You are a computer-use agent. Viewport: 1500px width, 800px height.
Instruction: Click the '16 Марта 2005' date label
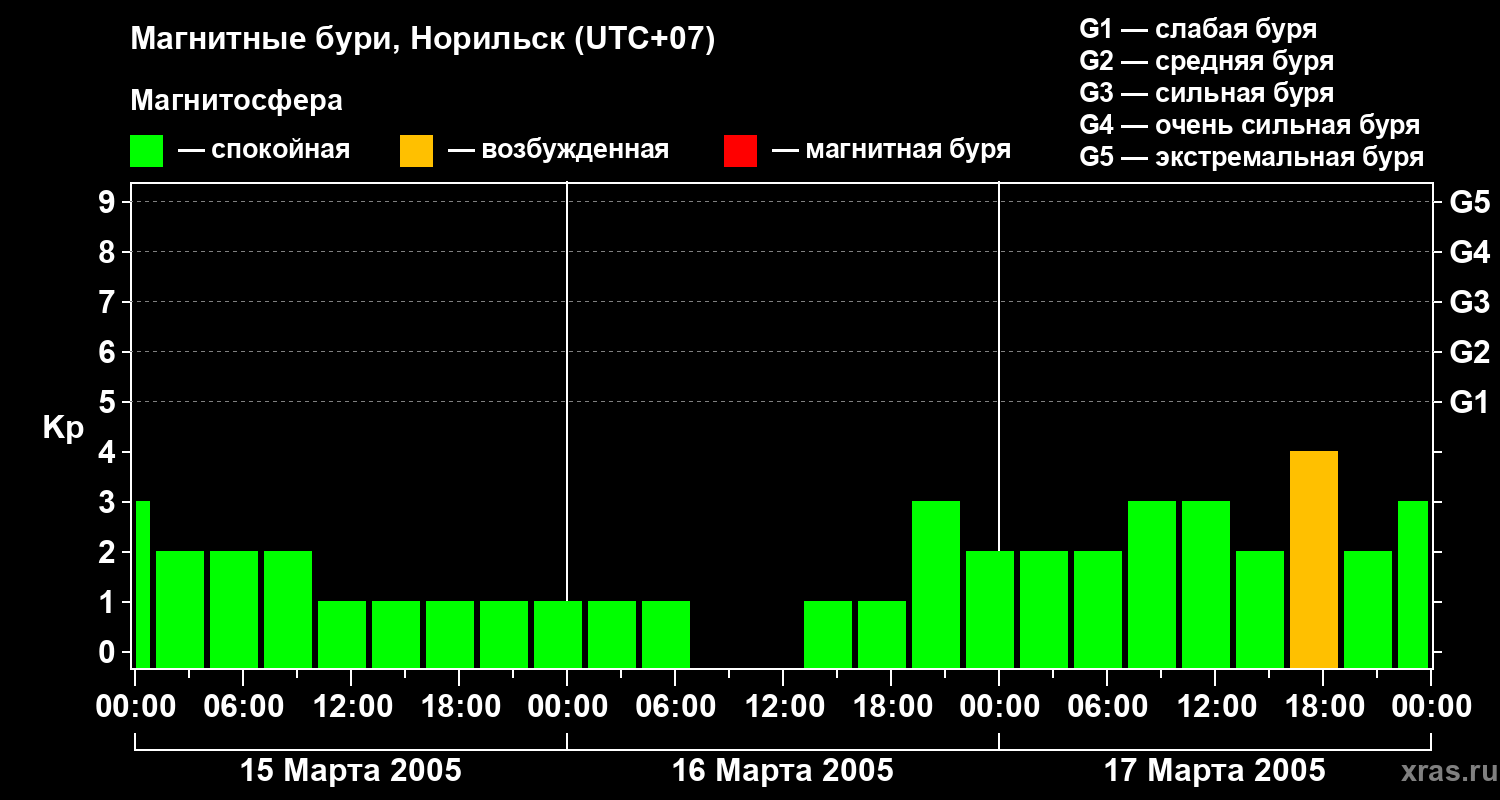point(783,770)
